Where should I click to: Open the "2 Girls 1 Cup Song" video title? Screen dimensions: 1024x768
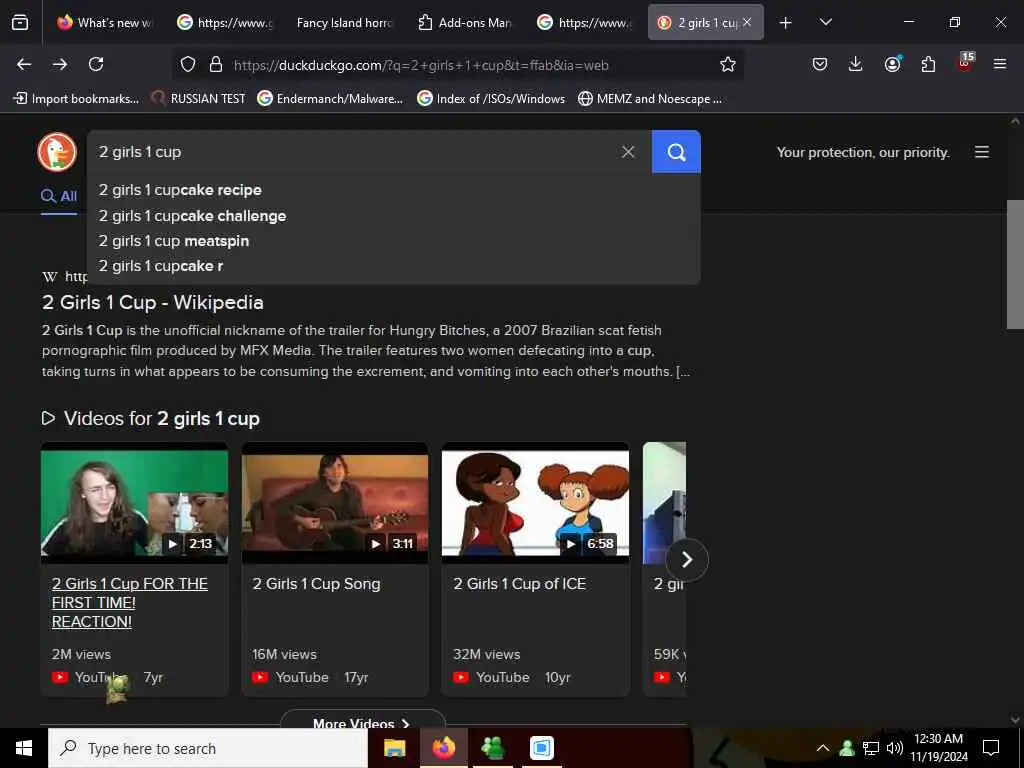click(x=317, y=584)
